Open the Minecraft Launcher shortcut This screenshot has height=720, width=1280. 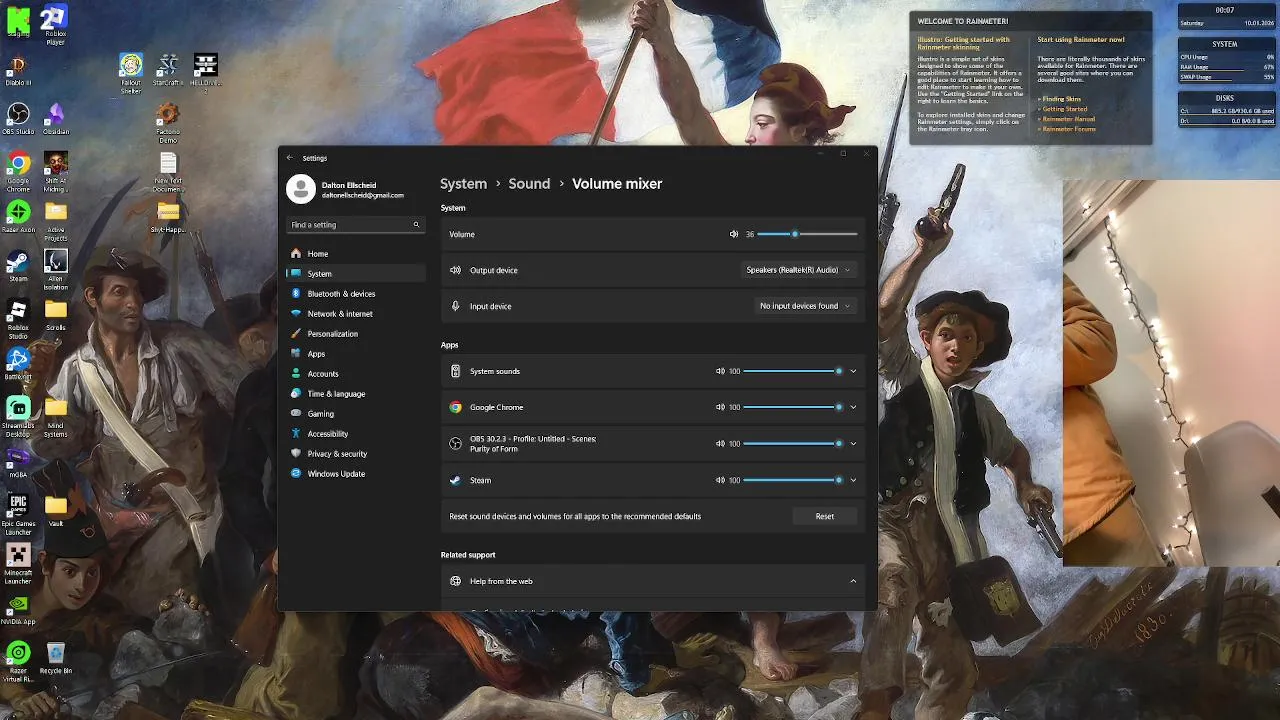(18, 564)
